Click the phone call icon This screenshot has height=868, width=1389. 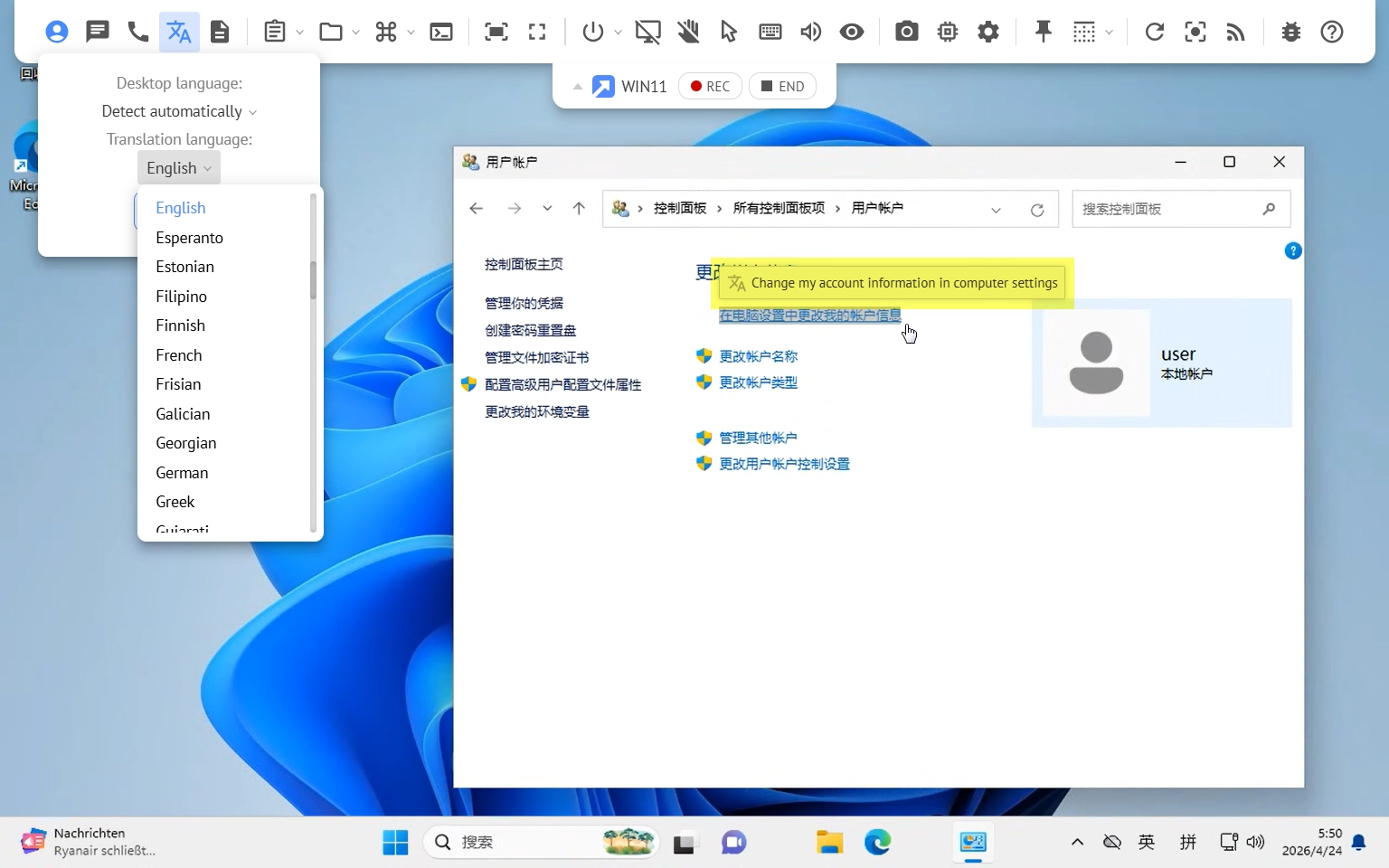tap(137, 32)
